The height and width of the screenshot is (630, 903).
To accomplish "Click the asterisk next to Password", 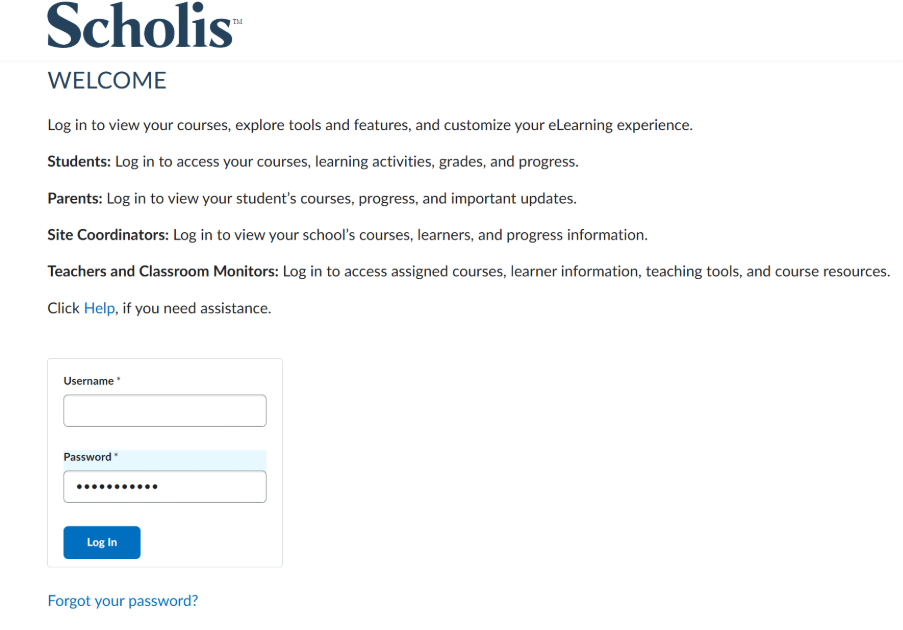I will (116, 456).
